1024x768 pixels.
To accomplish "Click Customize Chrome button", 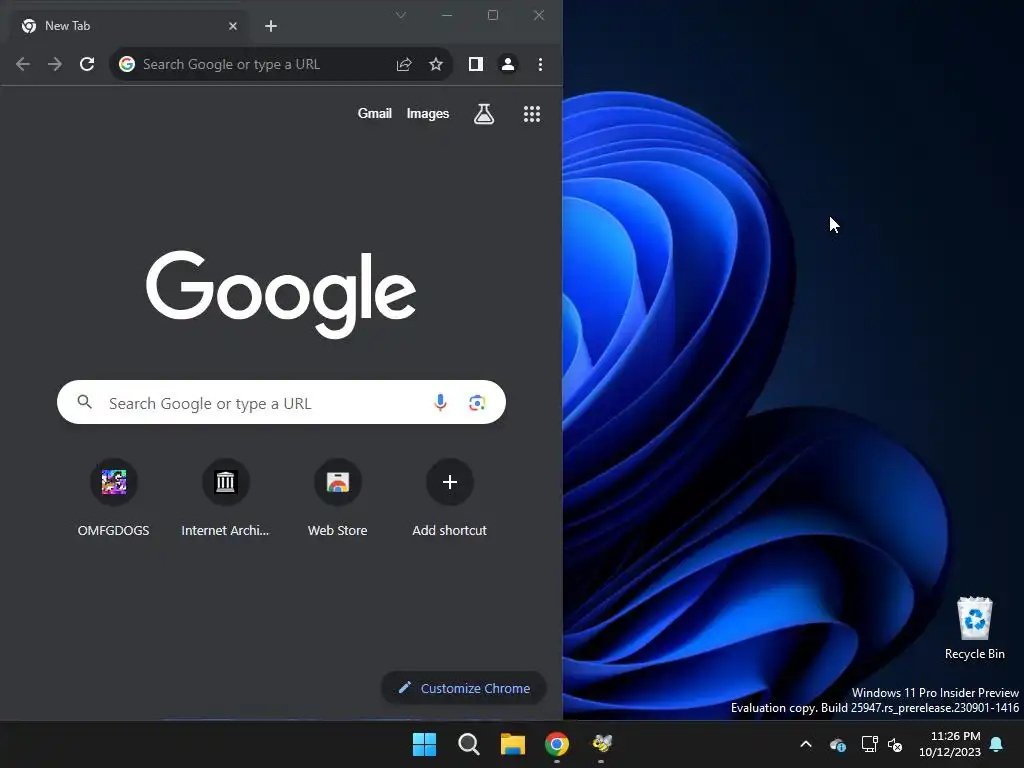I will click(x=464, y=688).
